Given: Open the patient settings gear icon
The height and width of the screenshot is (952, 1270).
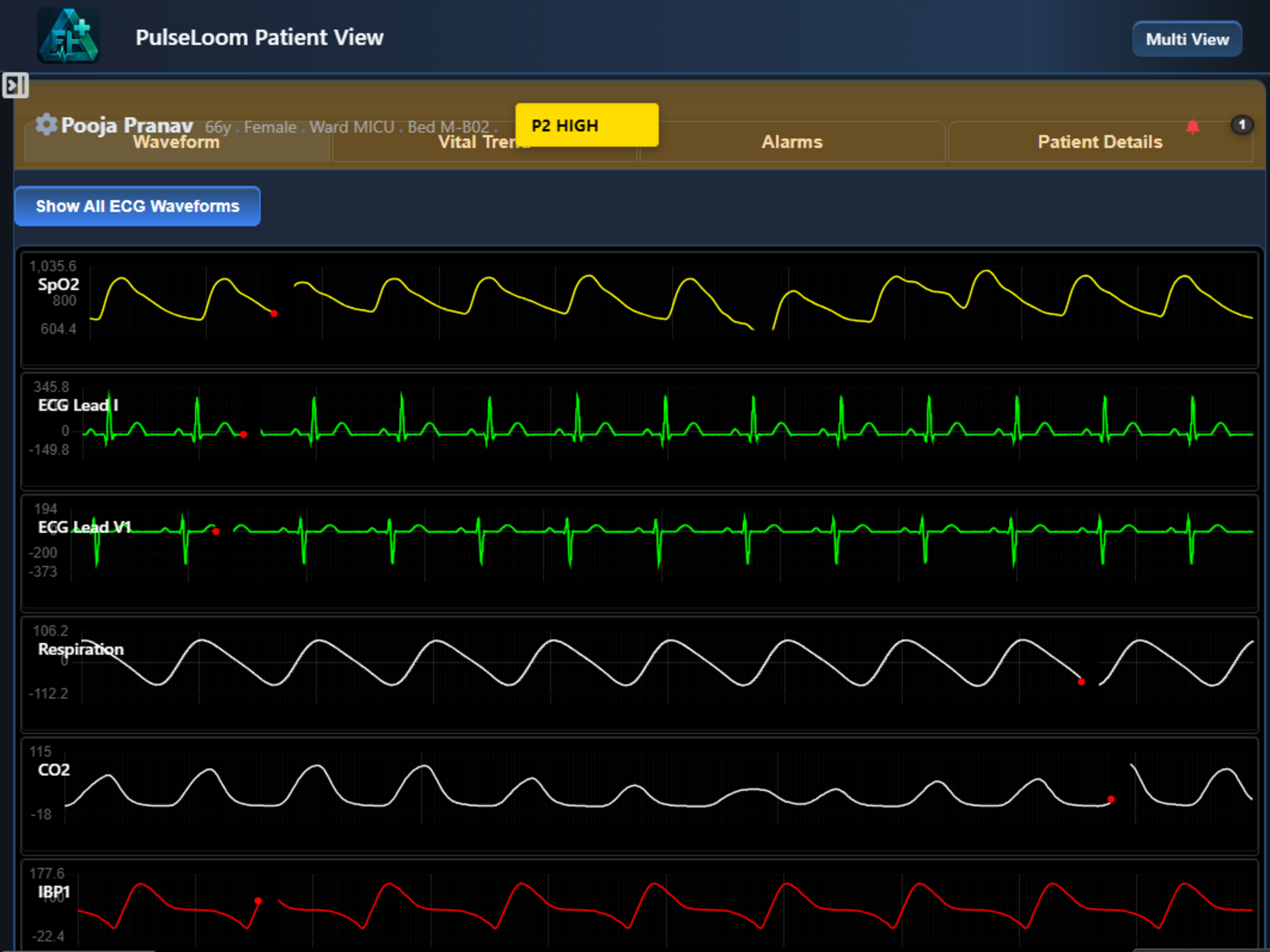Looking at the screenshot, I should pos(46,124).
